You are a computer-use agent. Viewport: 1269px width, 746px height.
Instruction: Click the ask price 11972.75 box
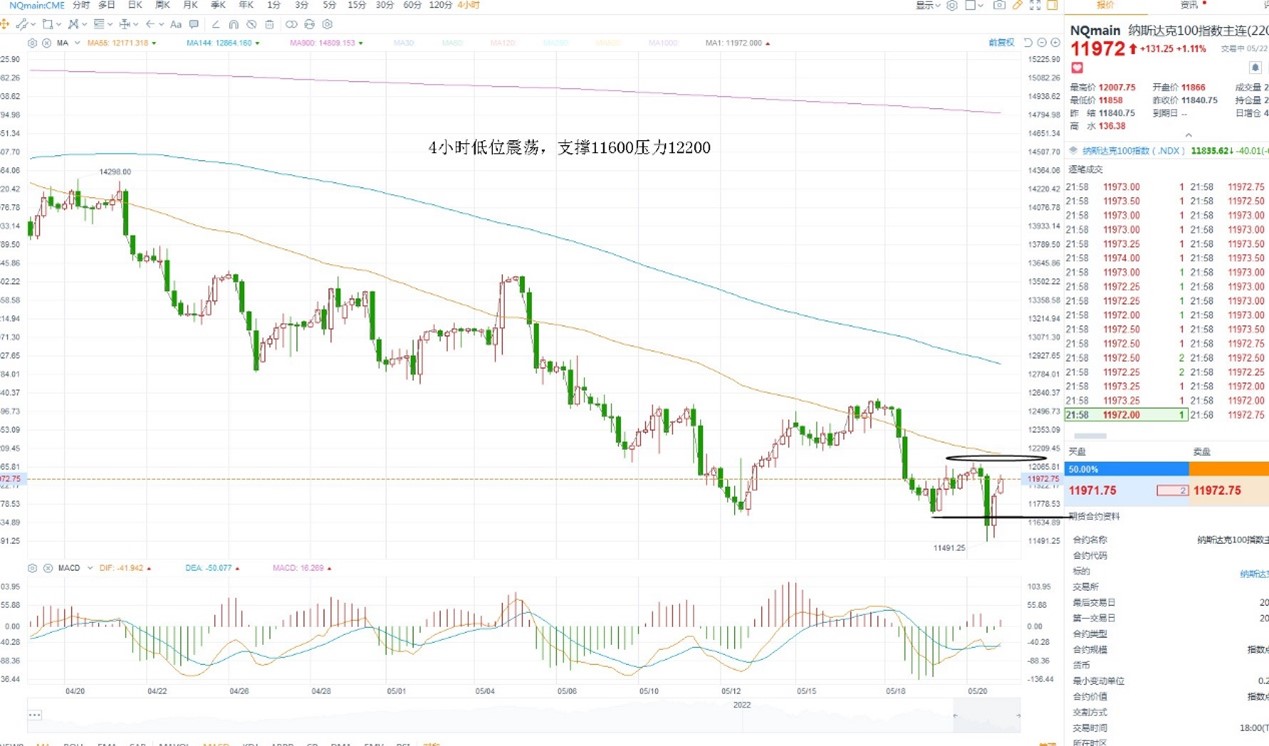1219,491
